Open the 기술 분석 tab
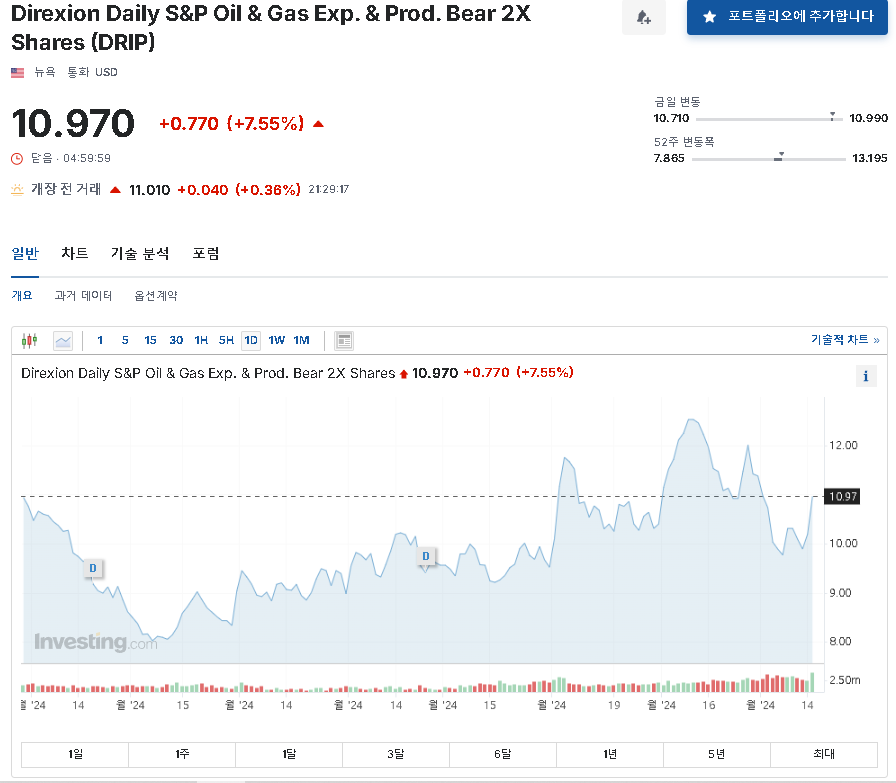The width and height of the screenshot is (896, 783). pos(140,253)
